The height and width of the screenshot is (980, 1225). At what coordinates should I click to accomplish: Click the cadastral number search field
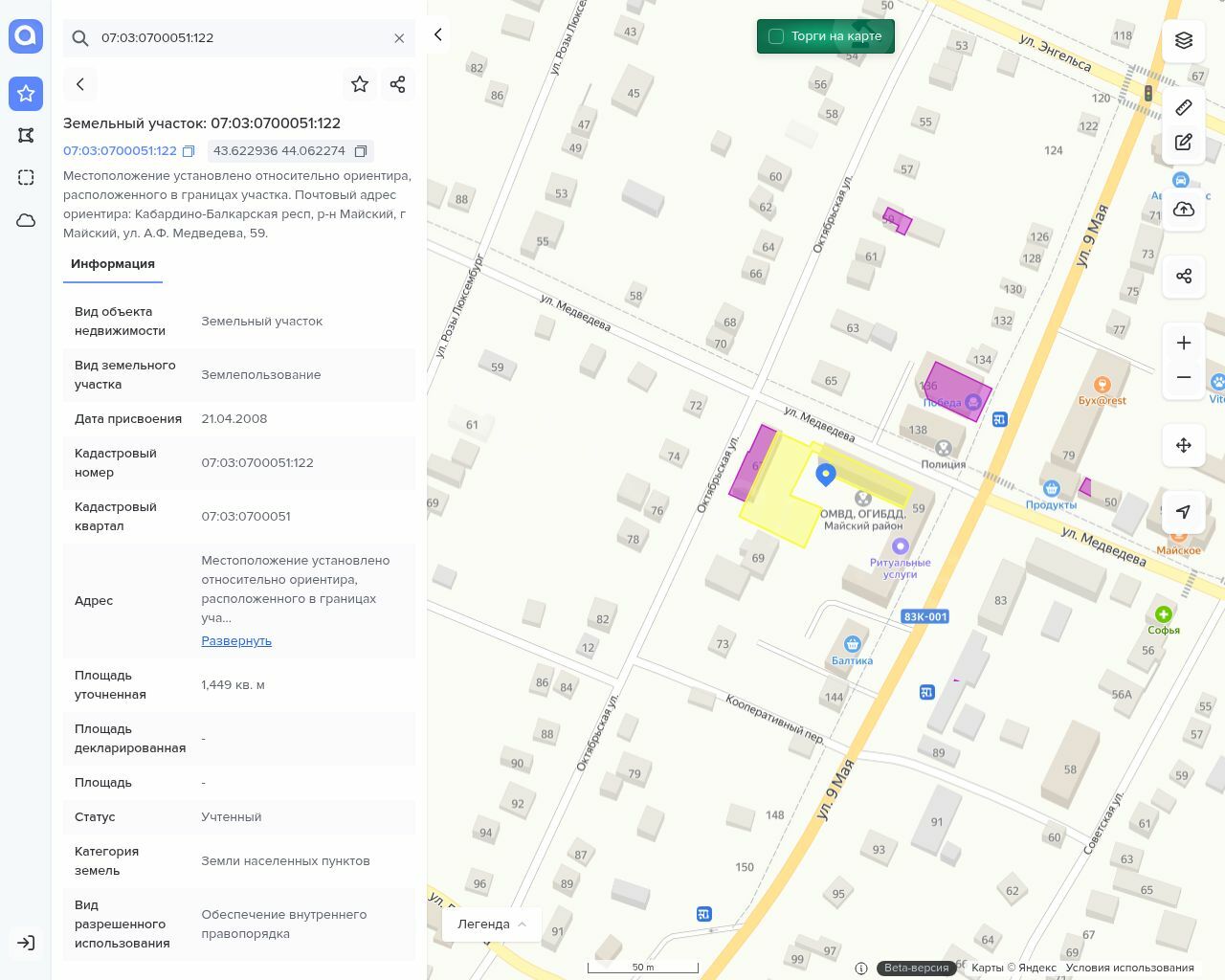point(239,38)
